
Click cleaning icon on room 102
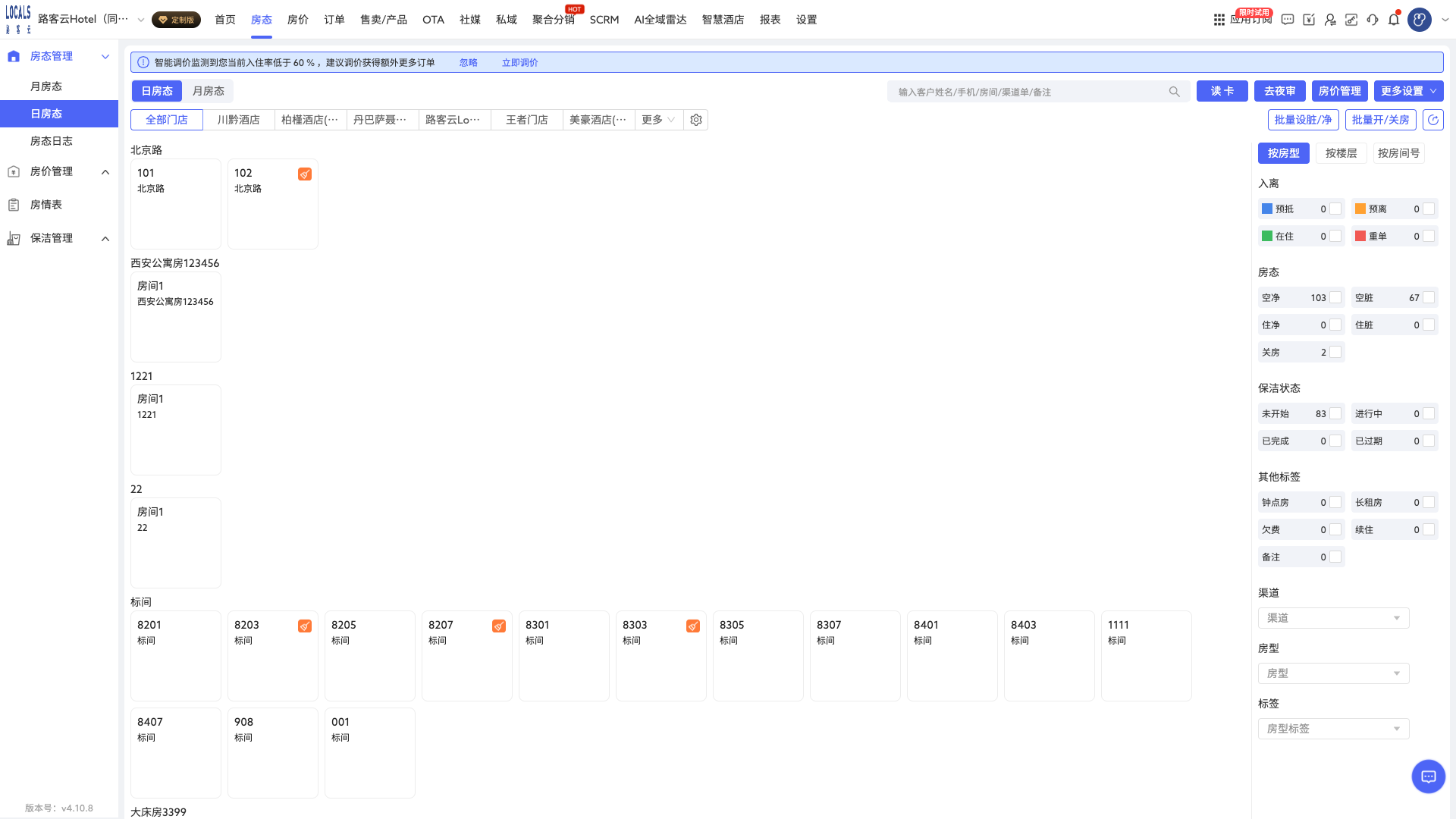click(305, 174)
